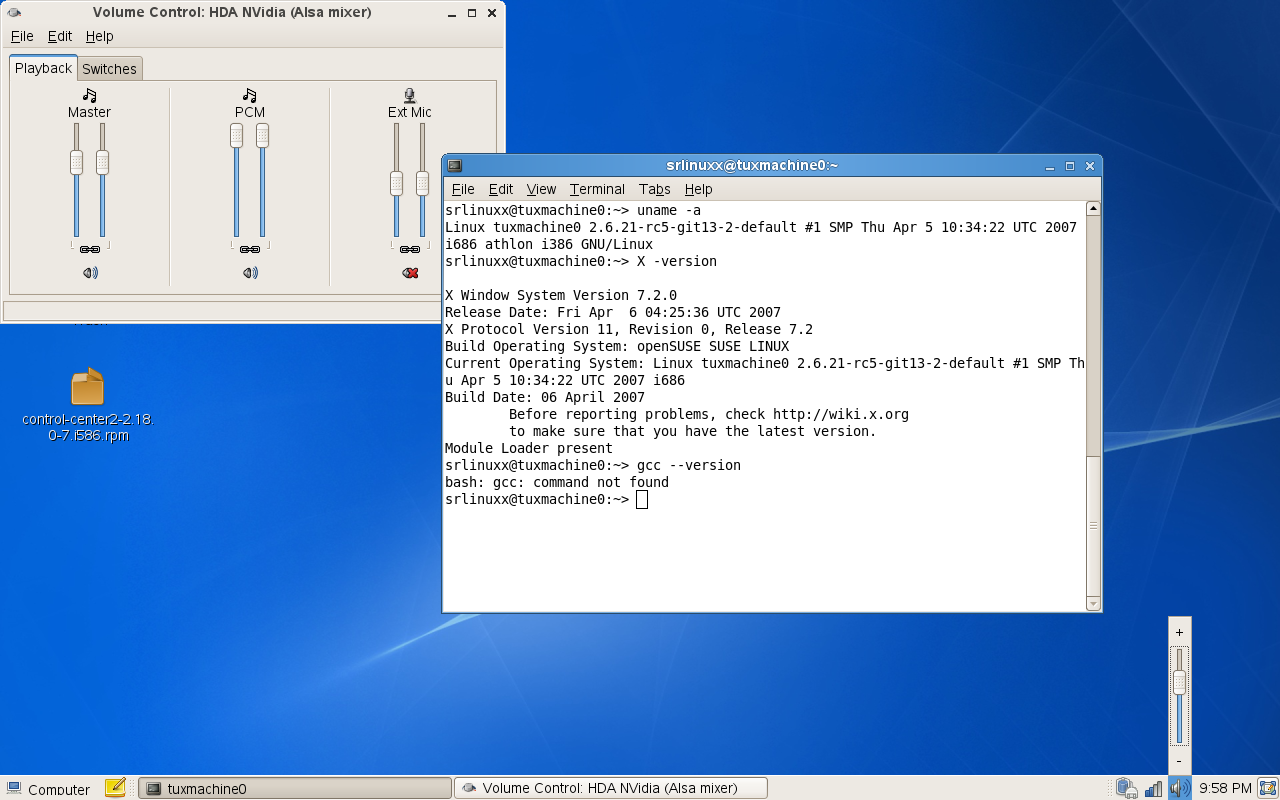Maximize the terminal window
This screenshot has width=1280, height=800.
pos(1070,166)
